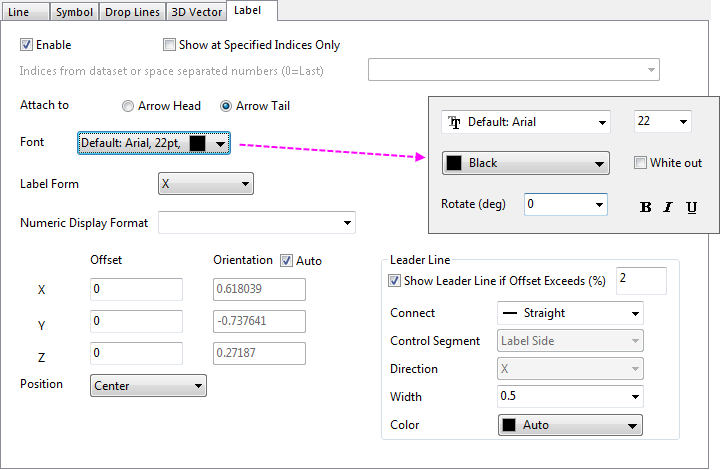Toggle the Auto orientation checkbox
This screenshot has width=726, height=470.
coord(287,260)
